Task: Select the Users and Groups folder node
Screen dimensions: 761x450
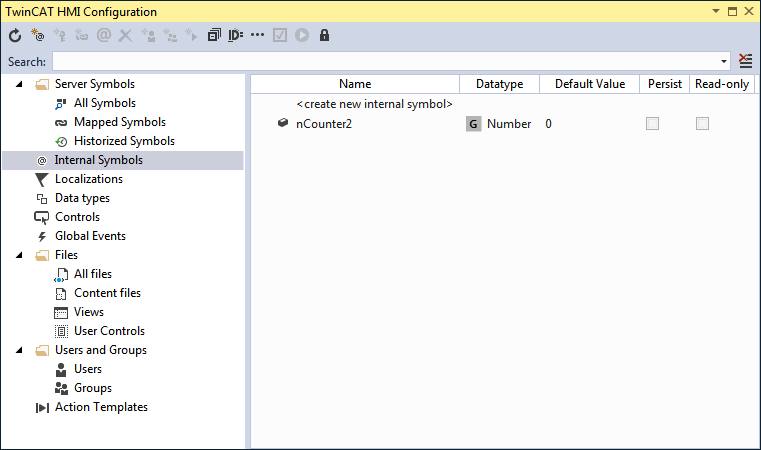Action: click(100, 350)
